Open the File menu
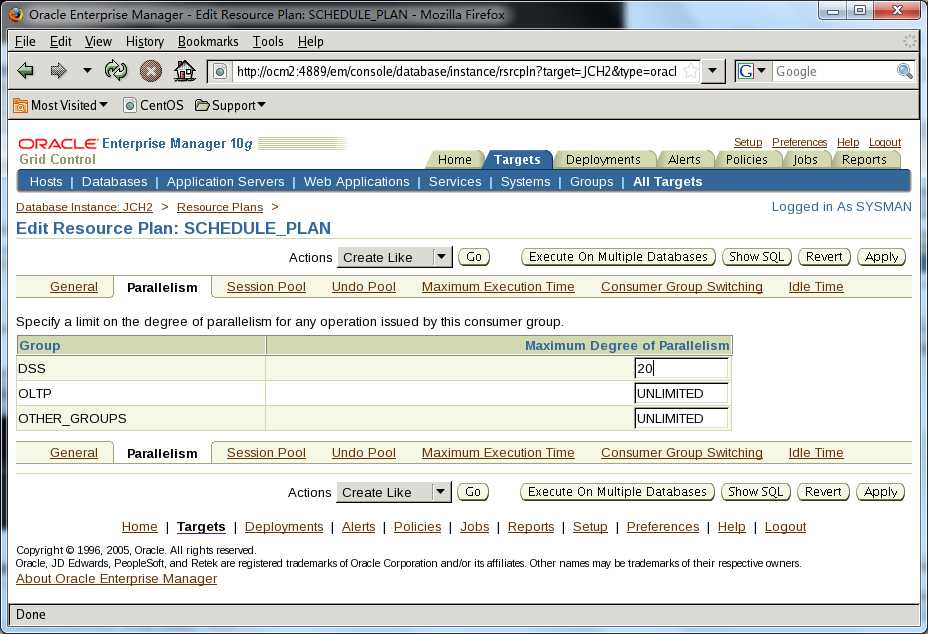Screen dimensions: 928x634 (25, 41)
